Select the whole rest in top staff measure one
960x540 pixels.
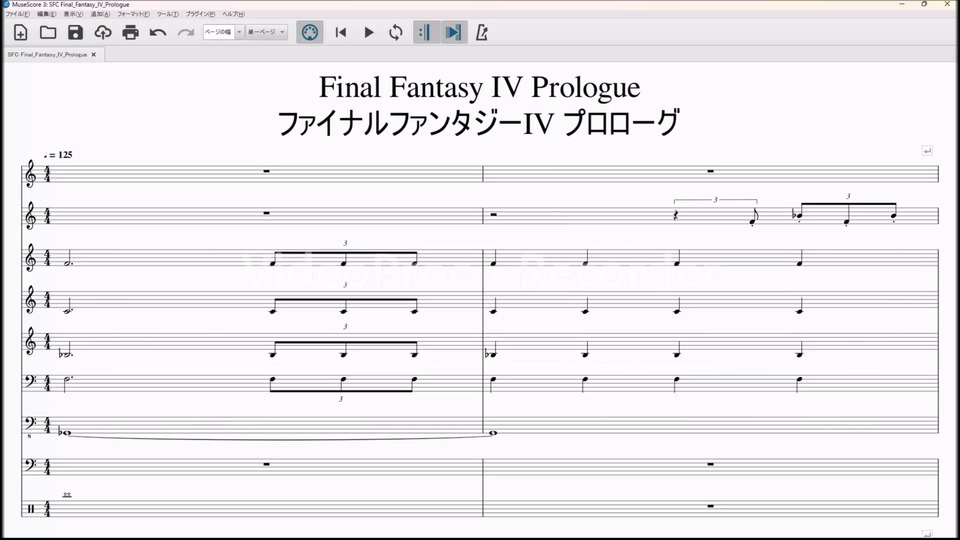[266, 171]
